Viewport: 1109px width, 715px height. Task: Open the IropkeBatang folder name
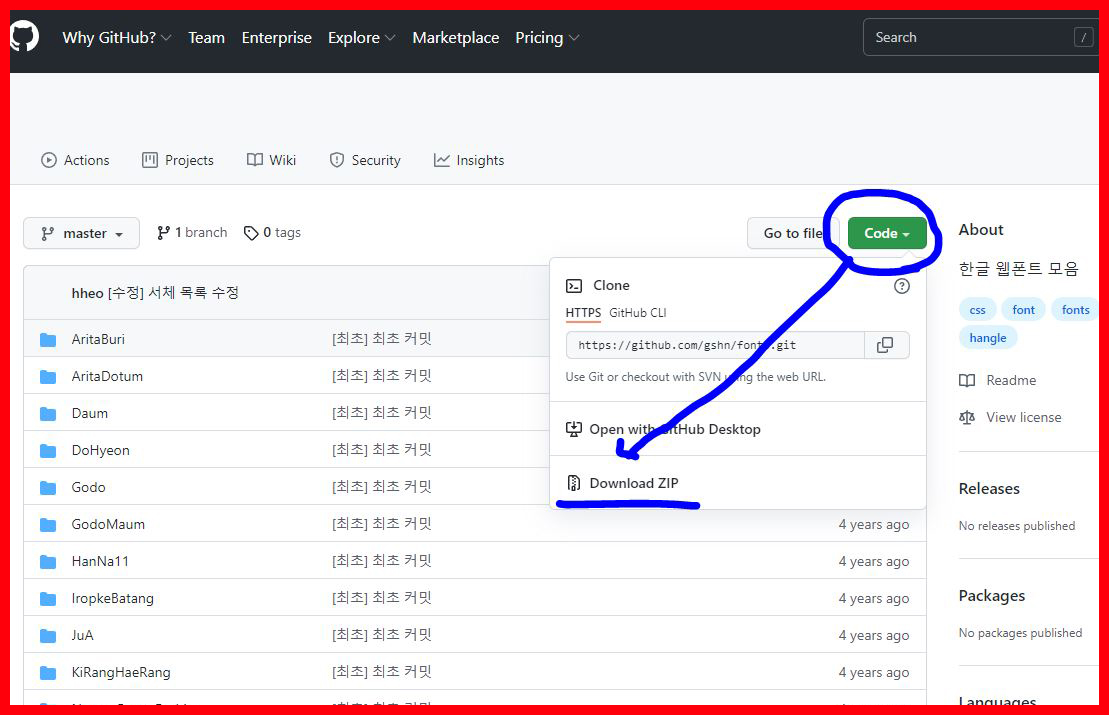coord(112,598)
